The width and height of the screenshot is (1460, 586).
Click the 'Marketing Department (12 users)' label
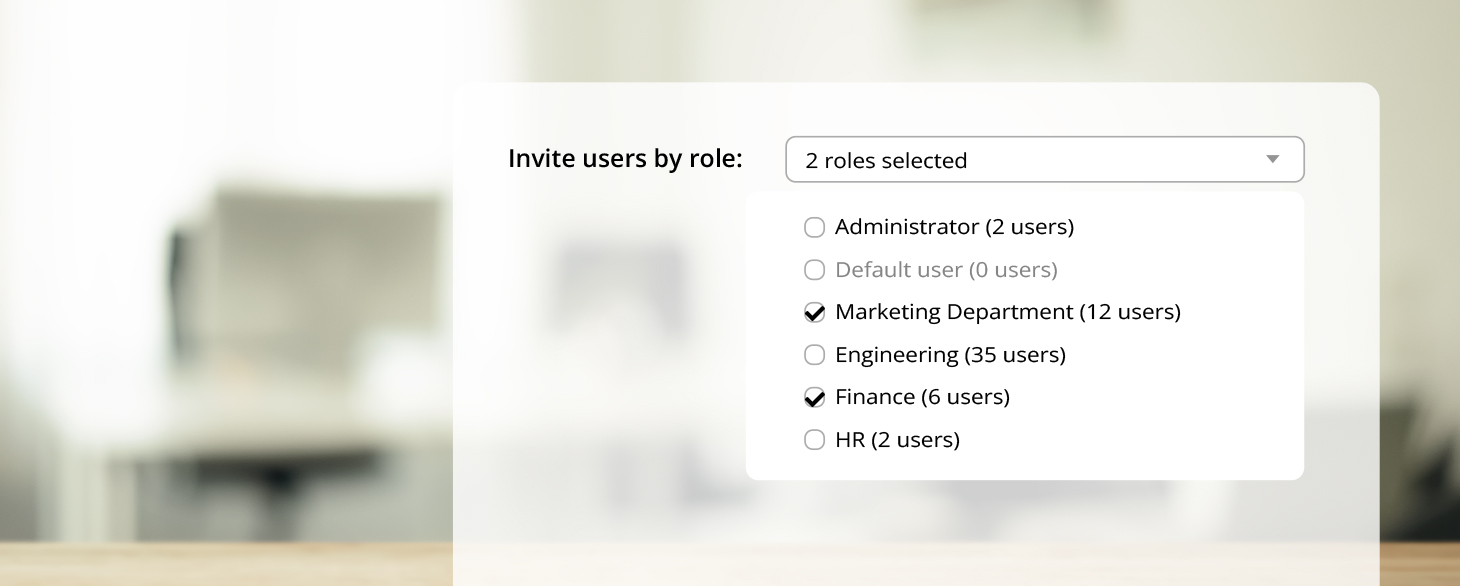tap(1007, 312)
